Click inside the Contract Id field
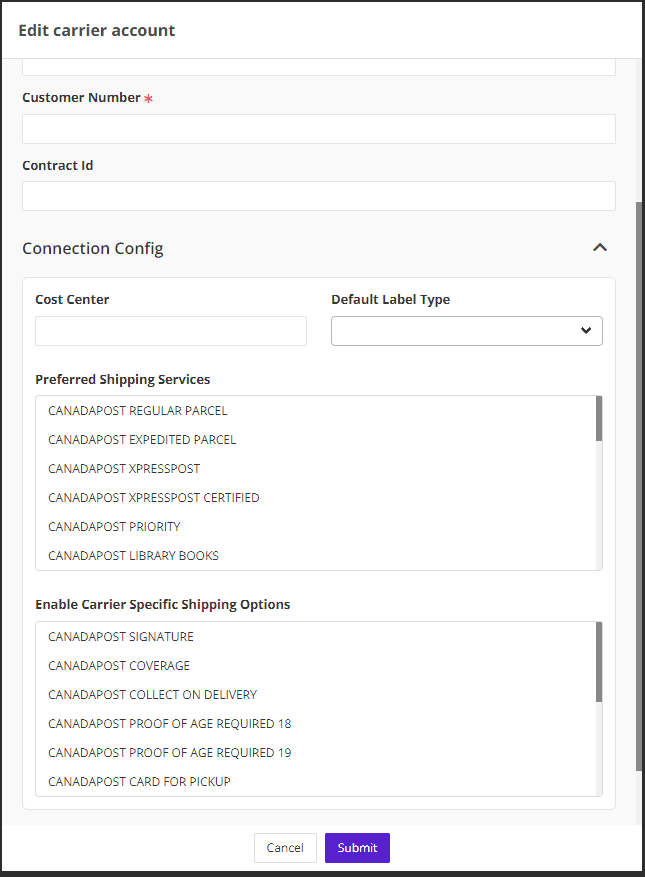Viewport: 645px width, 877px height. (x=318, y=196)
